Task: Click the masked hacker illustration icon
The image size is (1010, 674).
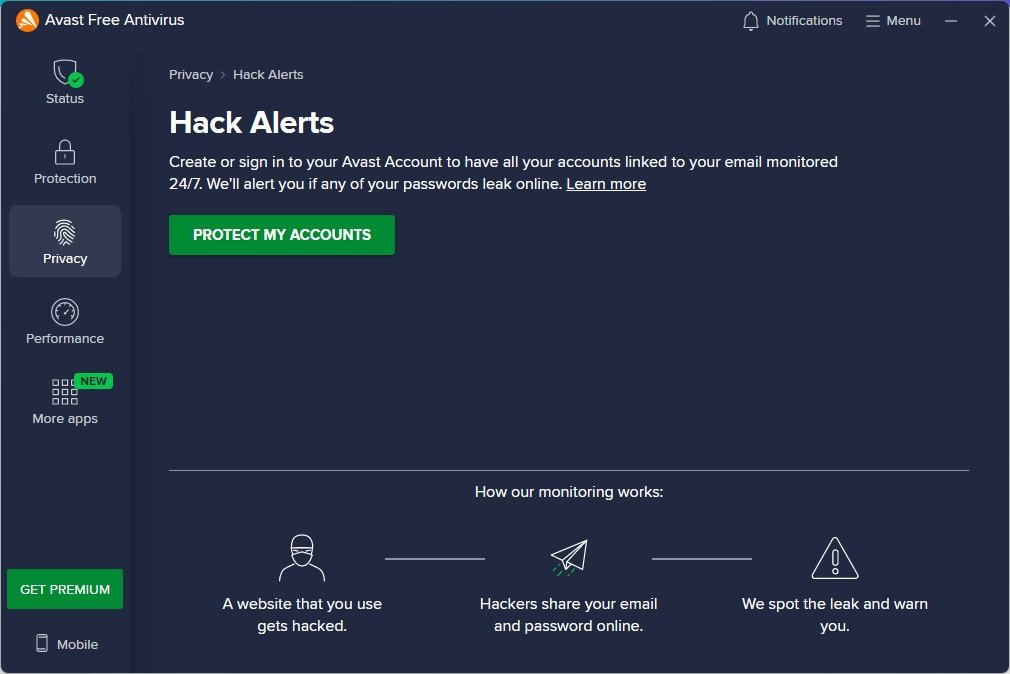Action: 301,558
